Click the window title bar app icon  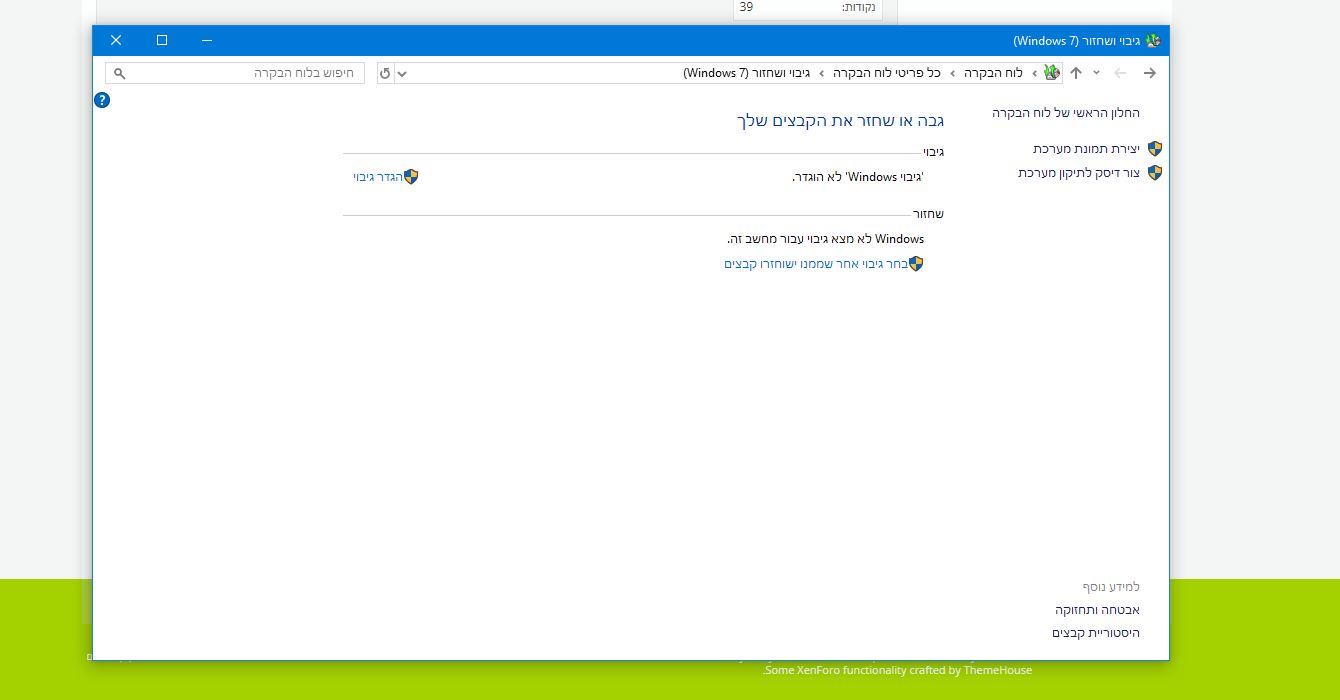(x=1153, y=41)
